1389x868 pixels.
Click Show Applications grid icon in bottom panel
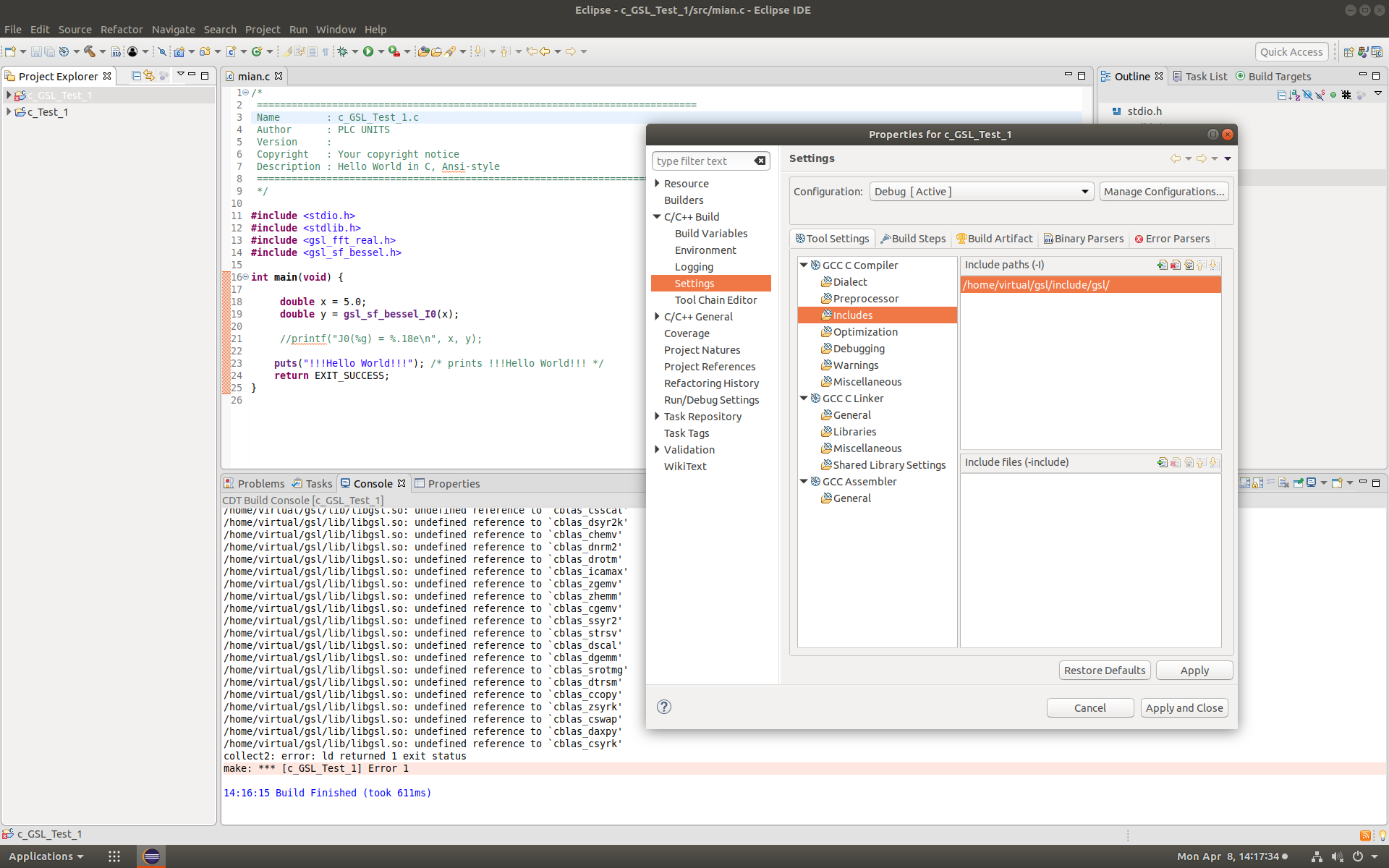click(x=114, y=856)
